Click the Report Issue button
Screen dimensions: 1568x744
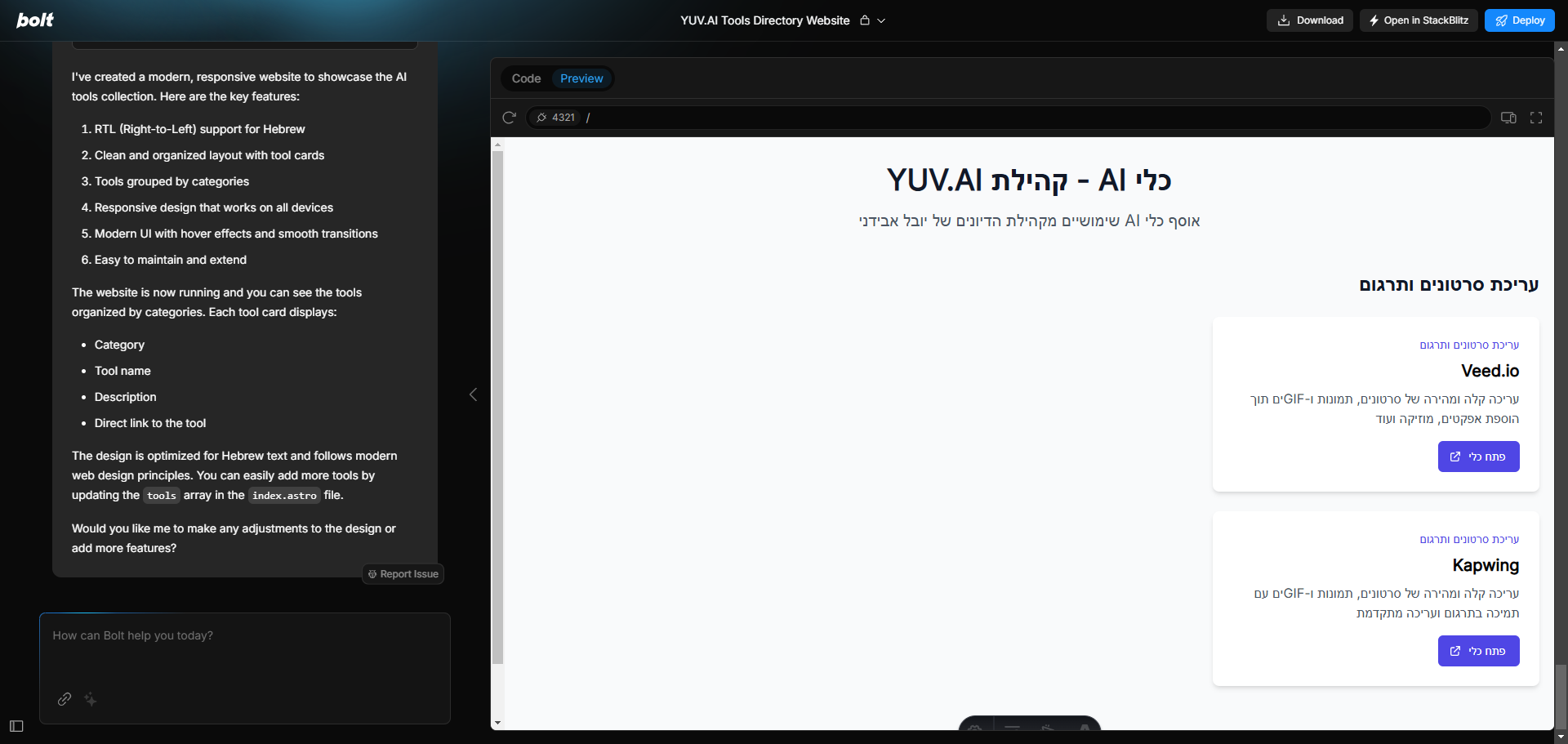point(403,574)
